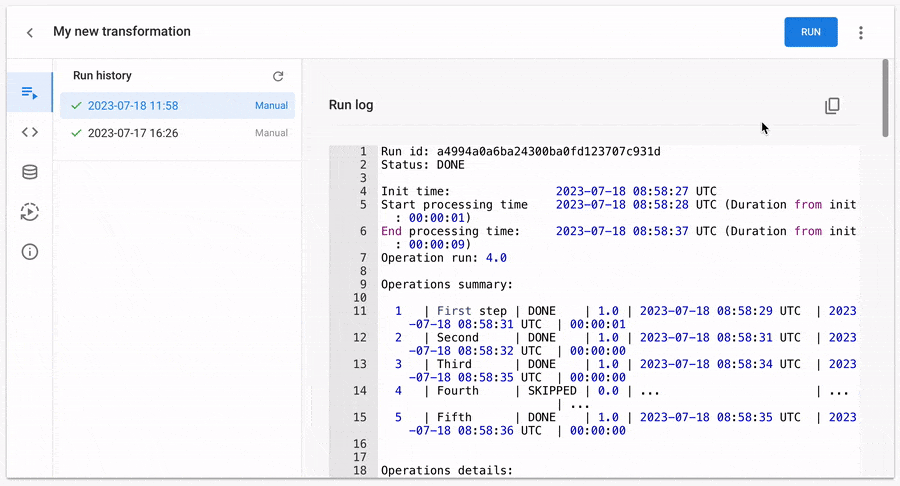Screen dimensions: 900x486
Task: Open the scheduled run sidebar icon
Action: pyautogui.click(x=30, y=212)
